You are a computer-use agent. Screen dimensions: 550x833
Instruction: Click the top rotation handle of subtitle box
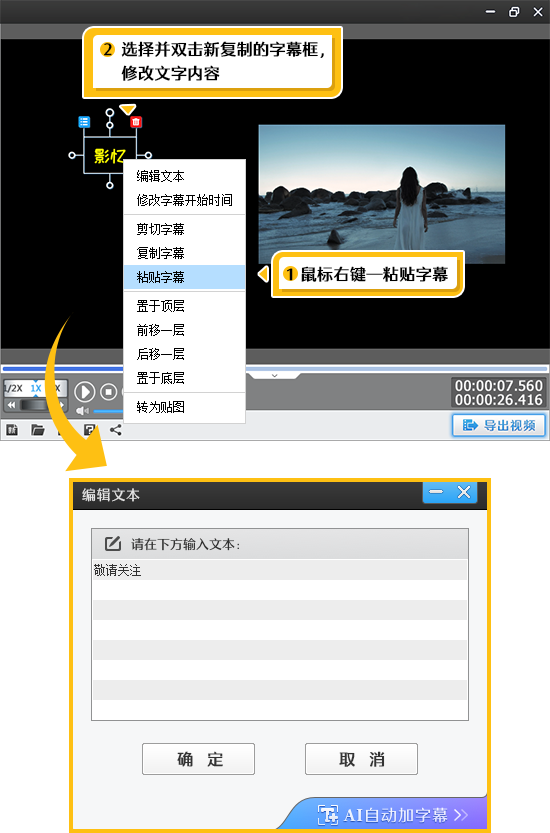(109, 112)
